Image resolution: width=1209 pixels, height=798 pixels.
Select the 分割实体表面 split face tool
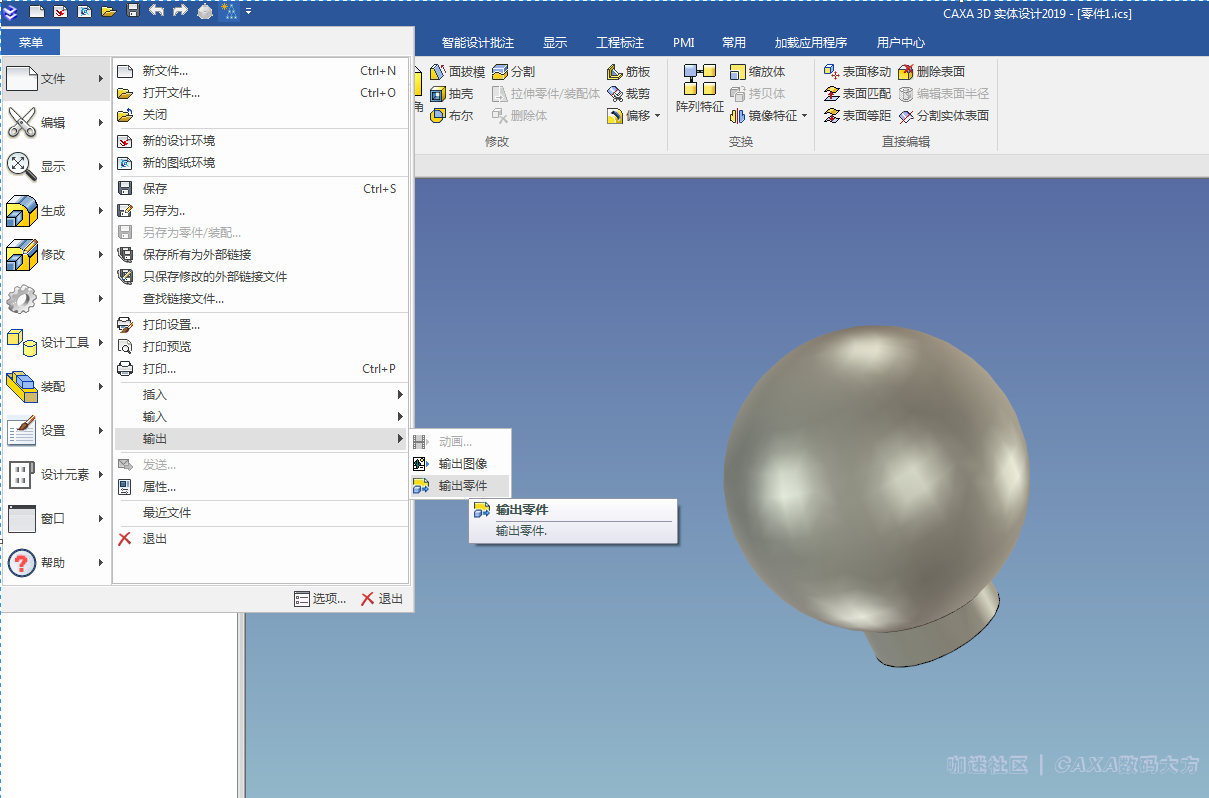click(943, 116)
